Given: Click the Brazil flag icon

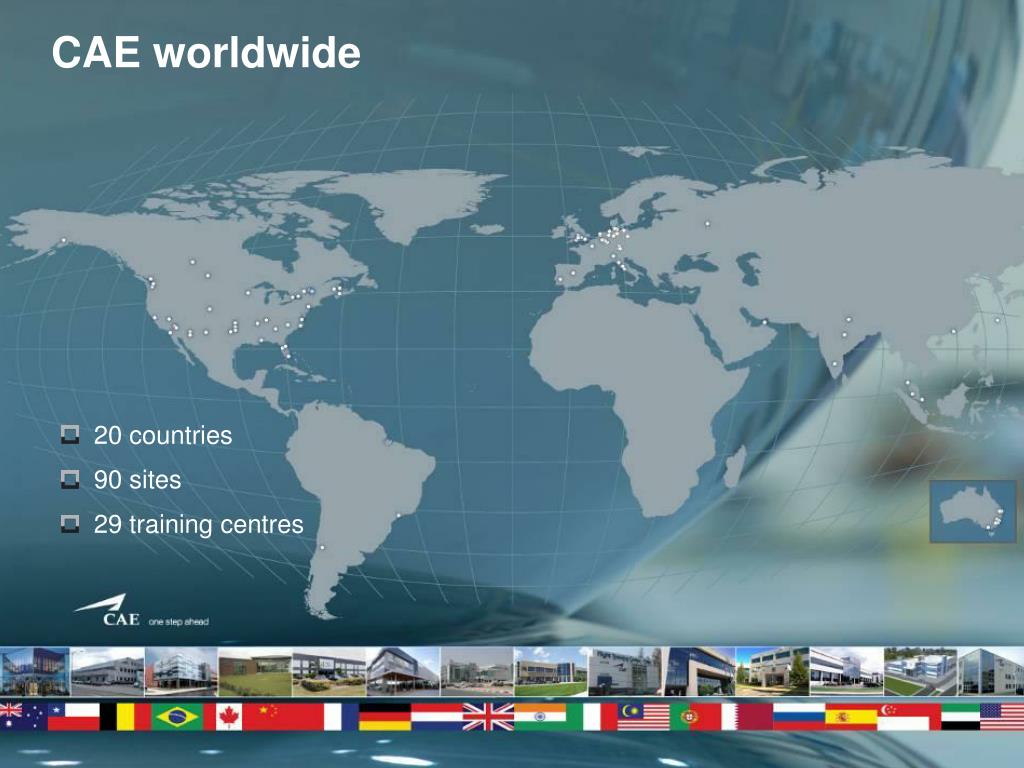Looking at the screenshot, I should (x=175, y=717).
